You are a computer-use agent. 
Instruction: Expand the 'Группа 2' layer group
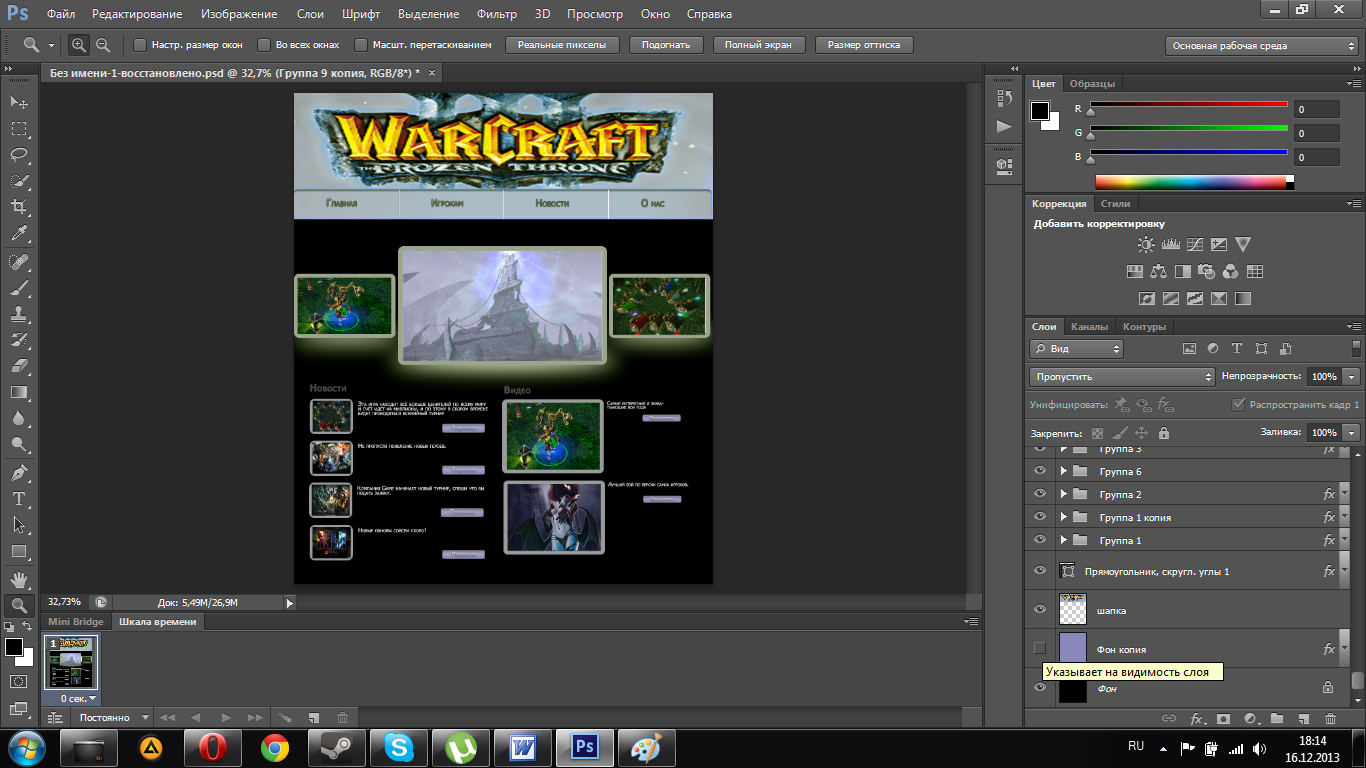click(1064, 494)
